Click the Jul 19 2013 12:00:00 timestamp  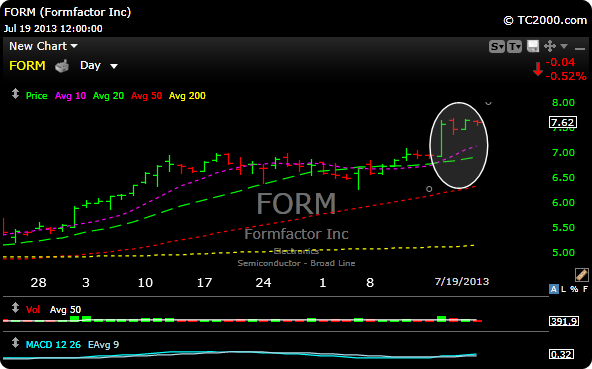click(x=53, y=29)
